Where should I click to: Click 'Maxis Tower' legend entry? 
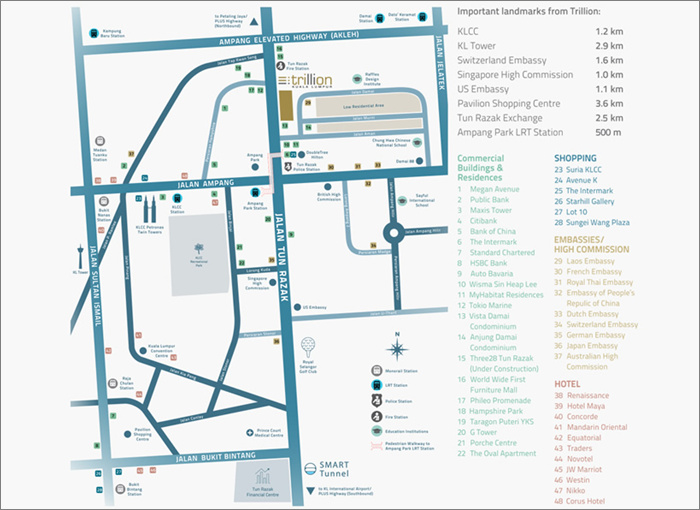[x=491, y=210]
